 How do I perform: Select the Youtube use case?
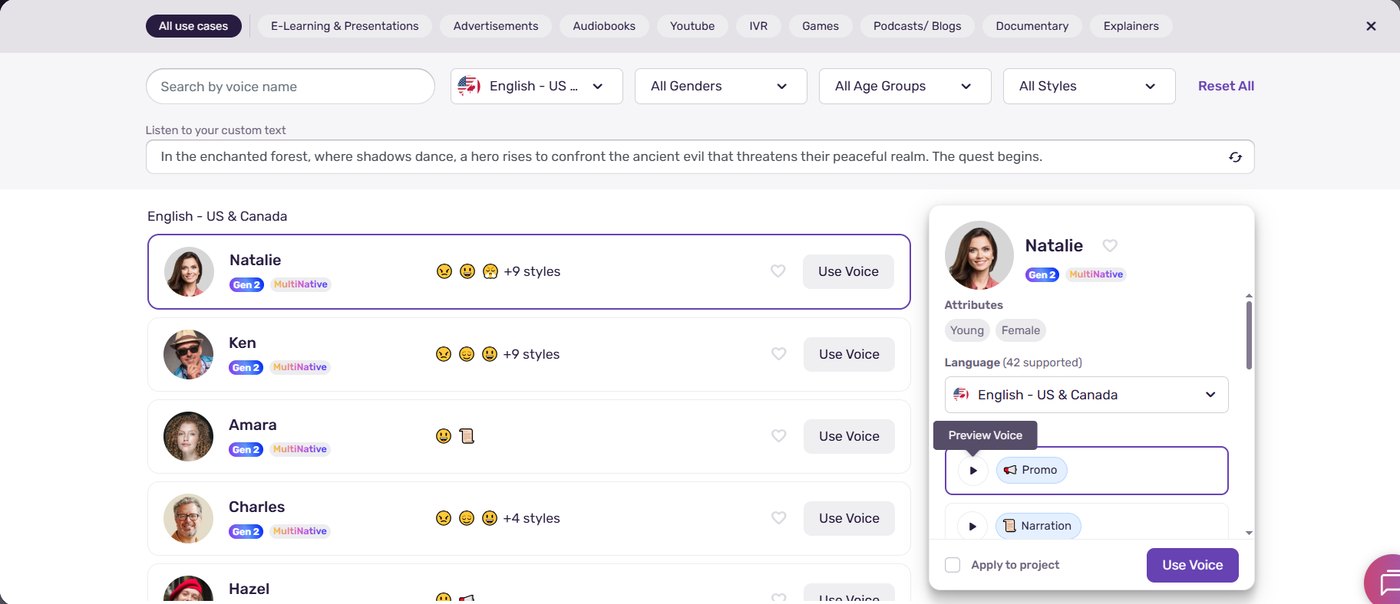click(692, 26)
